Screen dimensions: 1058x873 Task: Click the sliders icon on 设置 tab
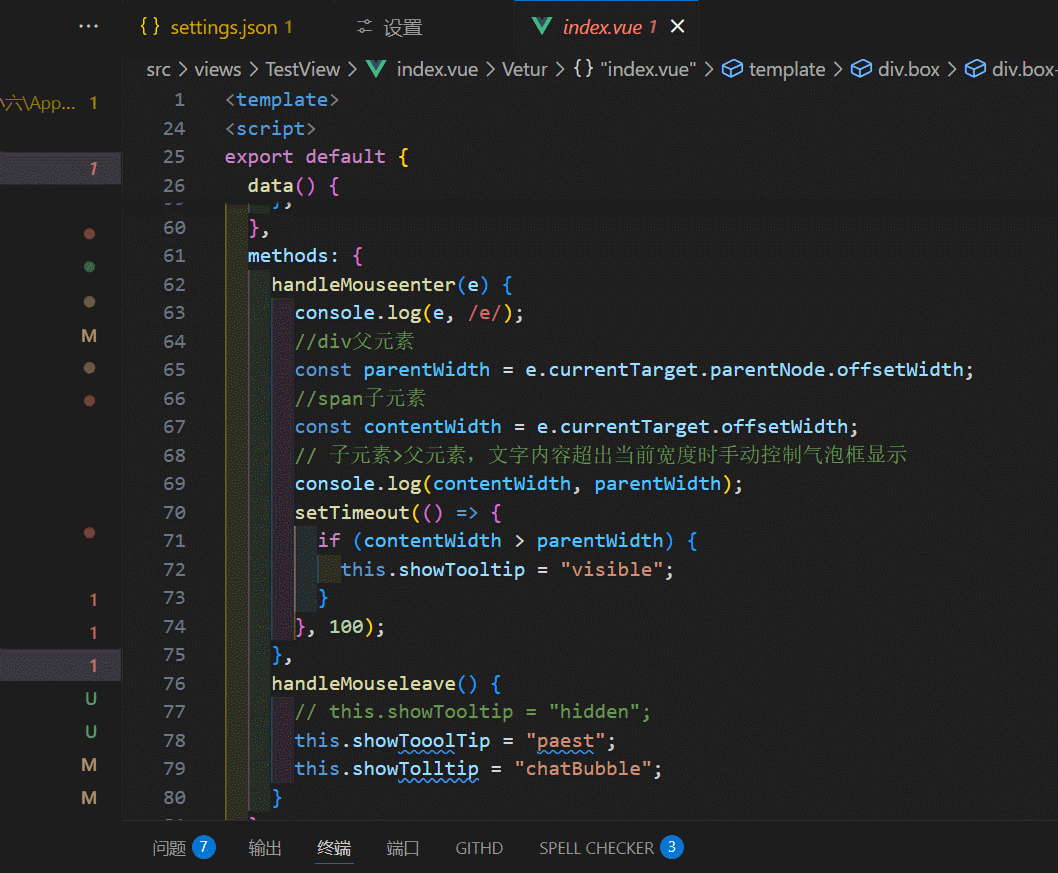coord(364,27)
